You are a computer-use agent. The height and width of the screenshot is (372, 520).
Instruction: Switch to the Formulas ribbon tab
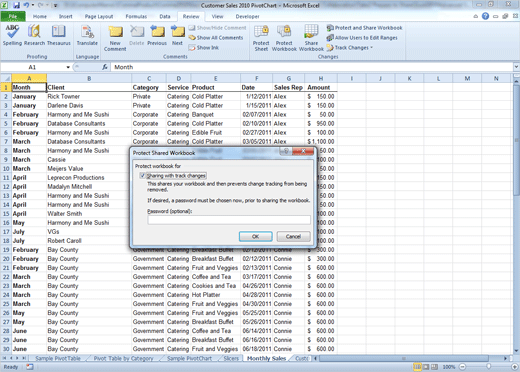click(x=136, y=16)
